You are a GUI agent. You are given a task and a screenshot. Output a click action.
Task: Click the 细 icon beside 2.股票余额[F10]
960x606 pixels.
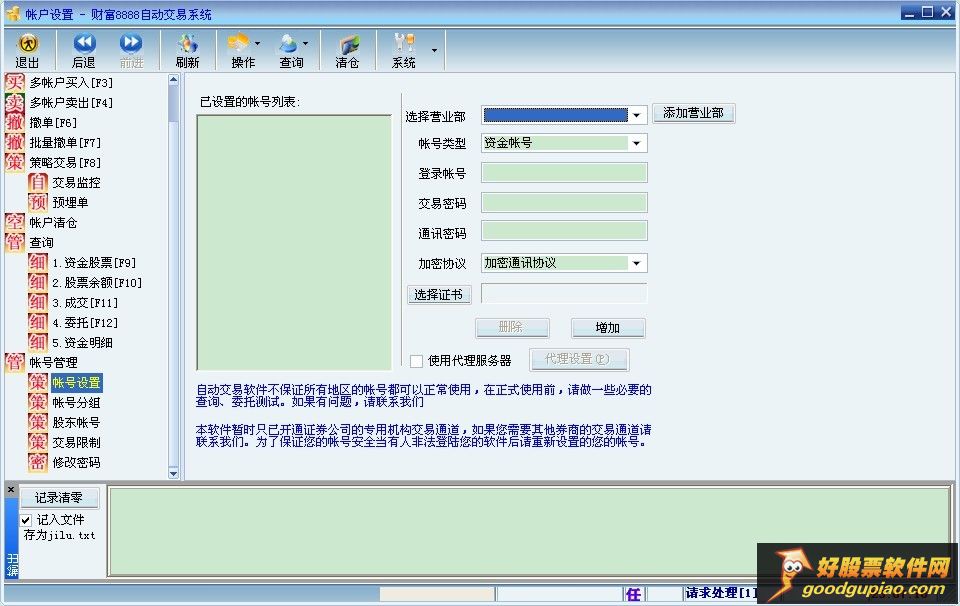coord(38,282)
